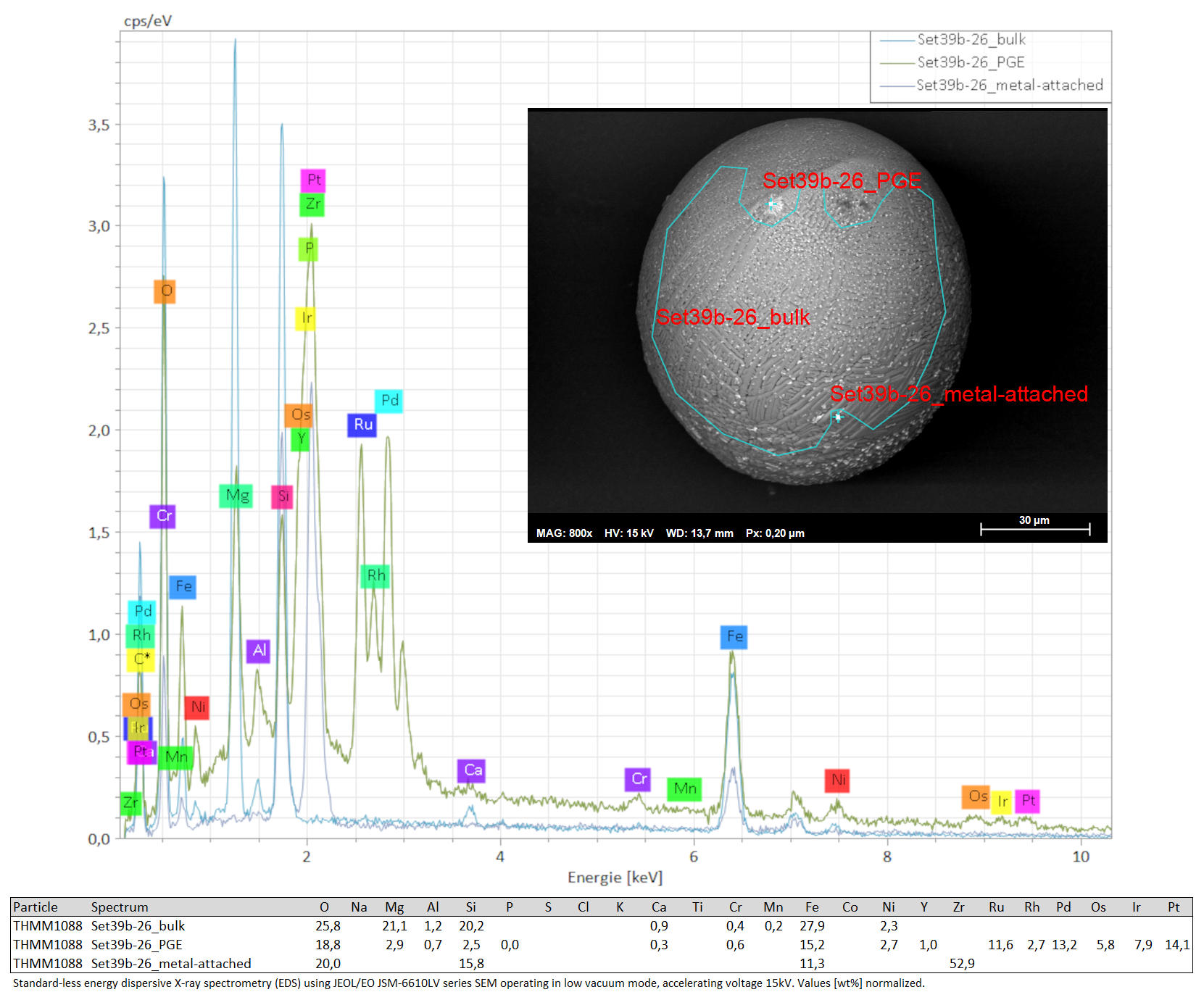Click the orange O peak label in the spectrum
The height and width of the screenshot is (1000, 1204).
pos(165,291)
